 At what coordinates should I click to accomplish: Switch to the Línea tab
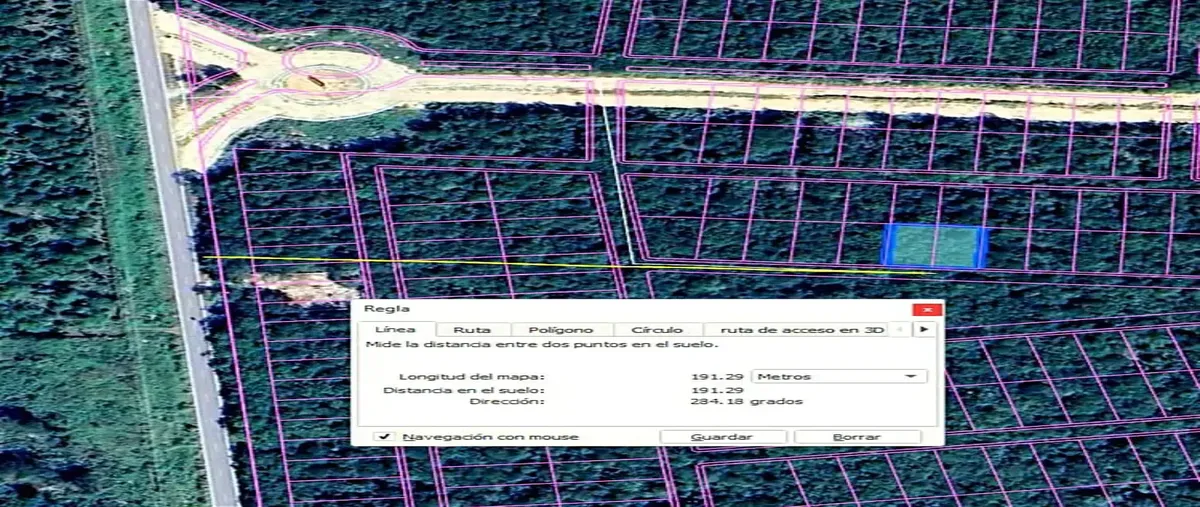pyautogui.click(x=396, y=329)
